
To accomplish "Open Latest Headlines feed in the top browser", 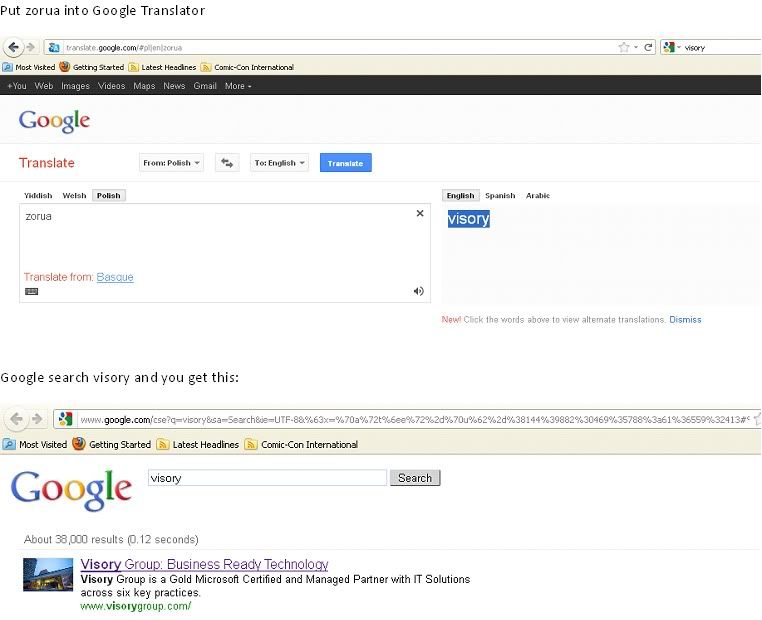I will click(162, 67).
